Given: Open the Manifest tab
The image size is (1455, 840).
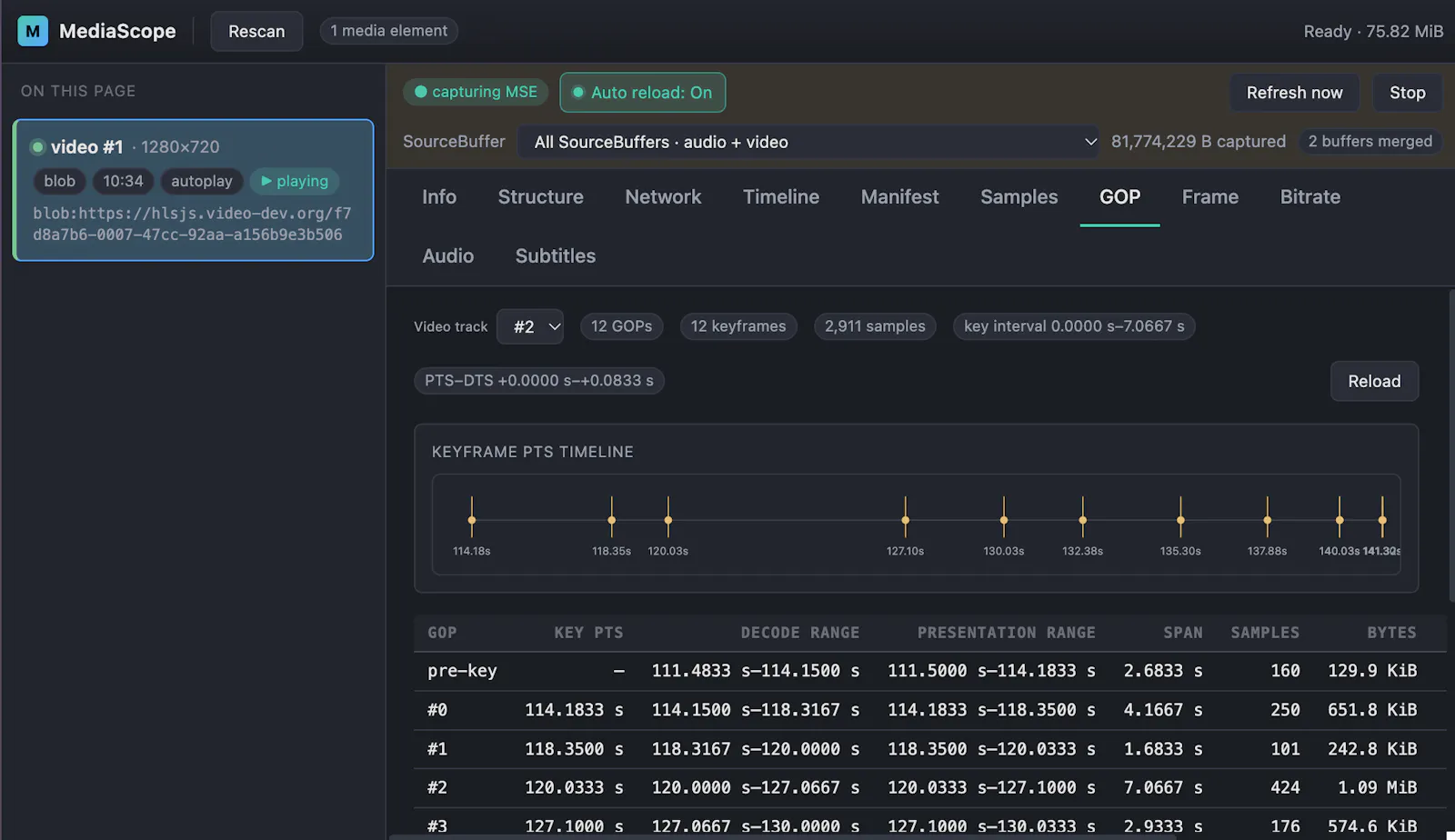Looking at the screenshot, I should coord(900,197).
